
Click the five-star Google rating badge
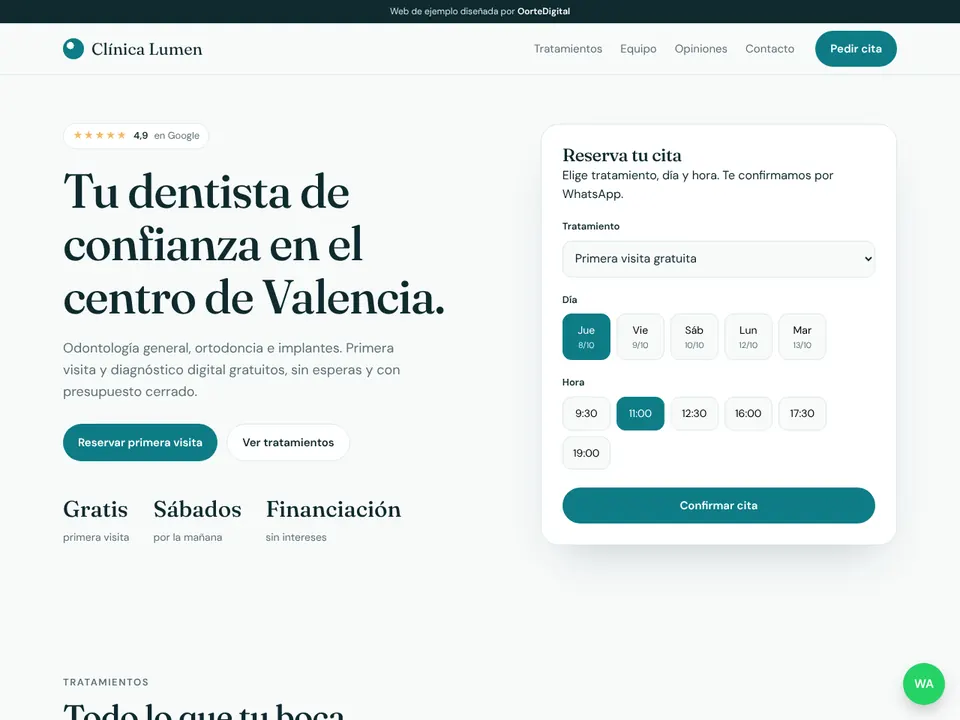(x=136, y=136)
